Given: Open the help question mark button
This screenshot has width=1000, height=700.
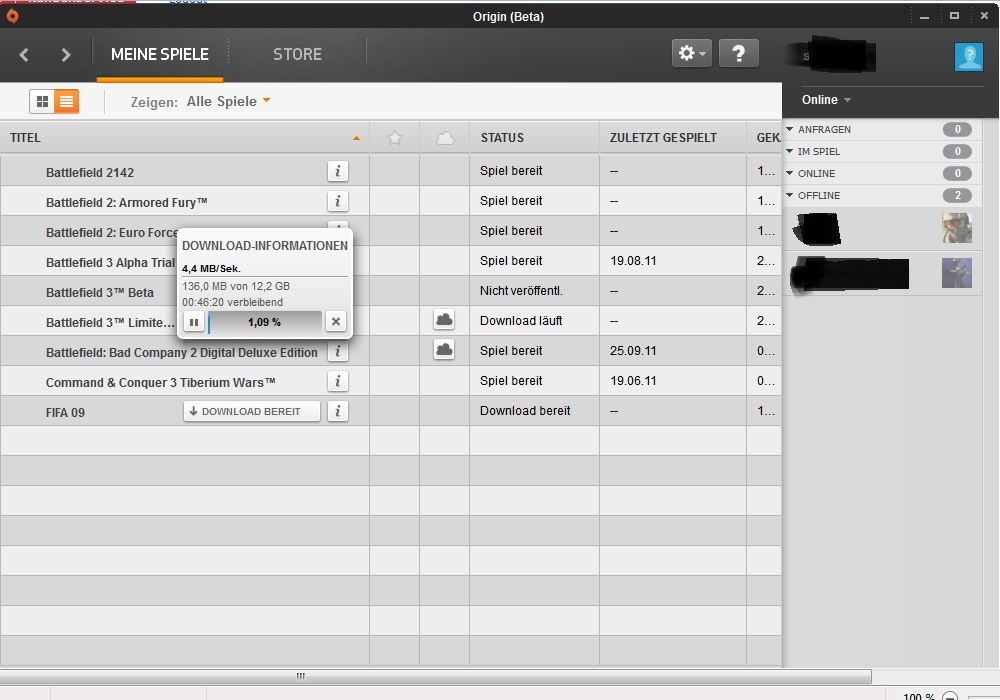Looking at the screenshot, I should (739, 54).
